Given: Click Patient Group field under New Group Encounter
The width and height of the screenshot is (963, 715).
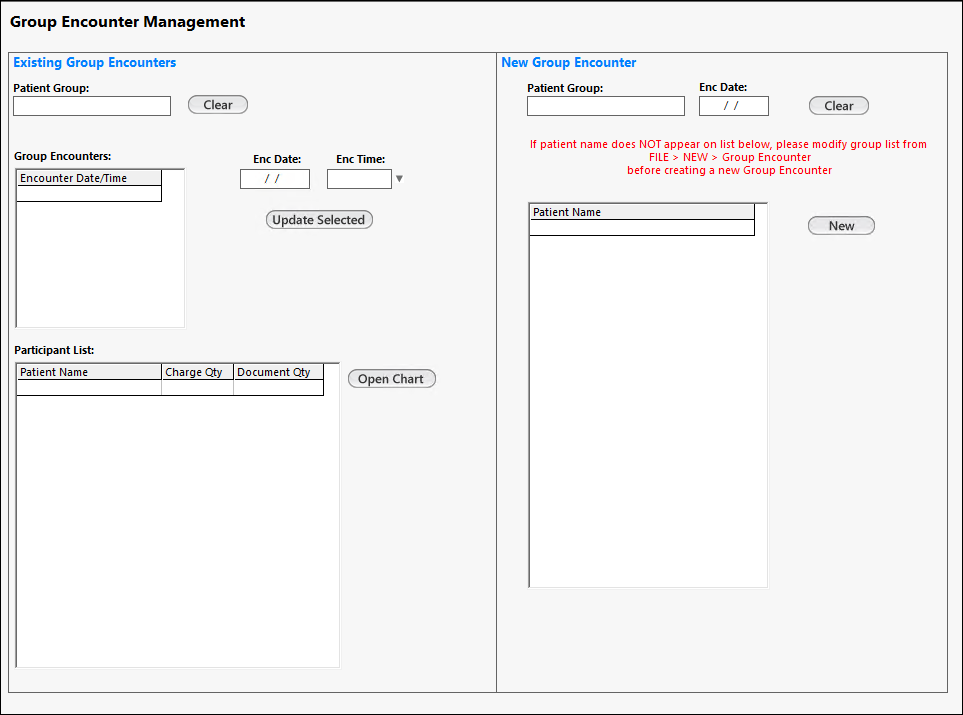Looking at the screenshot, I should click(x=606, y=106).
